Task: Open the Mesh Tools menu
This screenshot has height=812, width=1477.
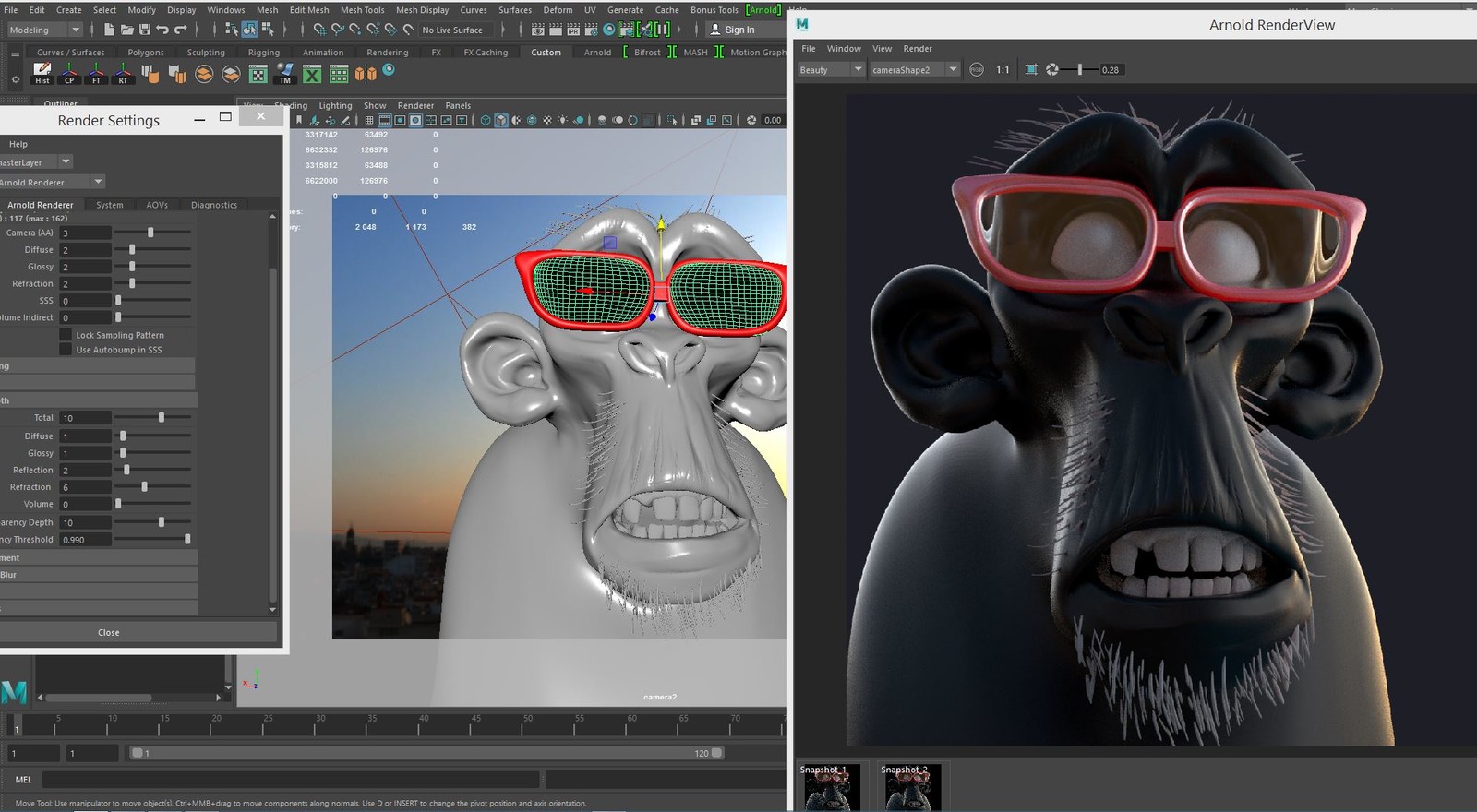Action: [x=362, y=9]
